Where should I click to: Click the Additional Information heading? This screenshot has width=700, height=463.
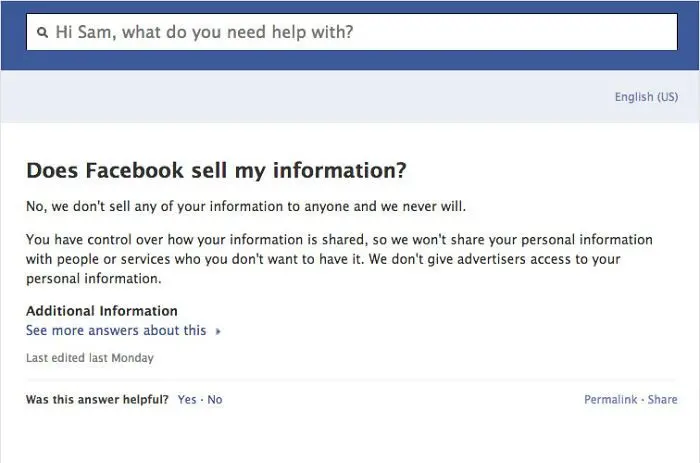tap(102, 311)
